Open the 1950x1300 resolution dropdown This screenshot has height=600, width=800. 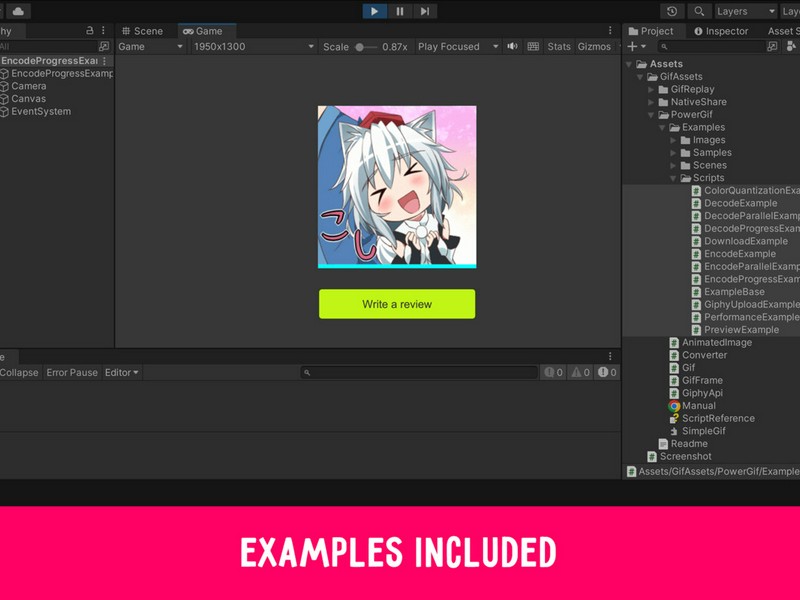point(253,46)
